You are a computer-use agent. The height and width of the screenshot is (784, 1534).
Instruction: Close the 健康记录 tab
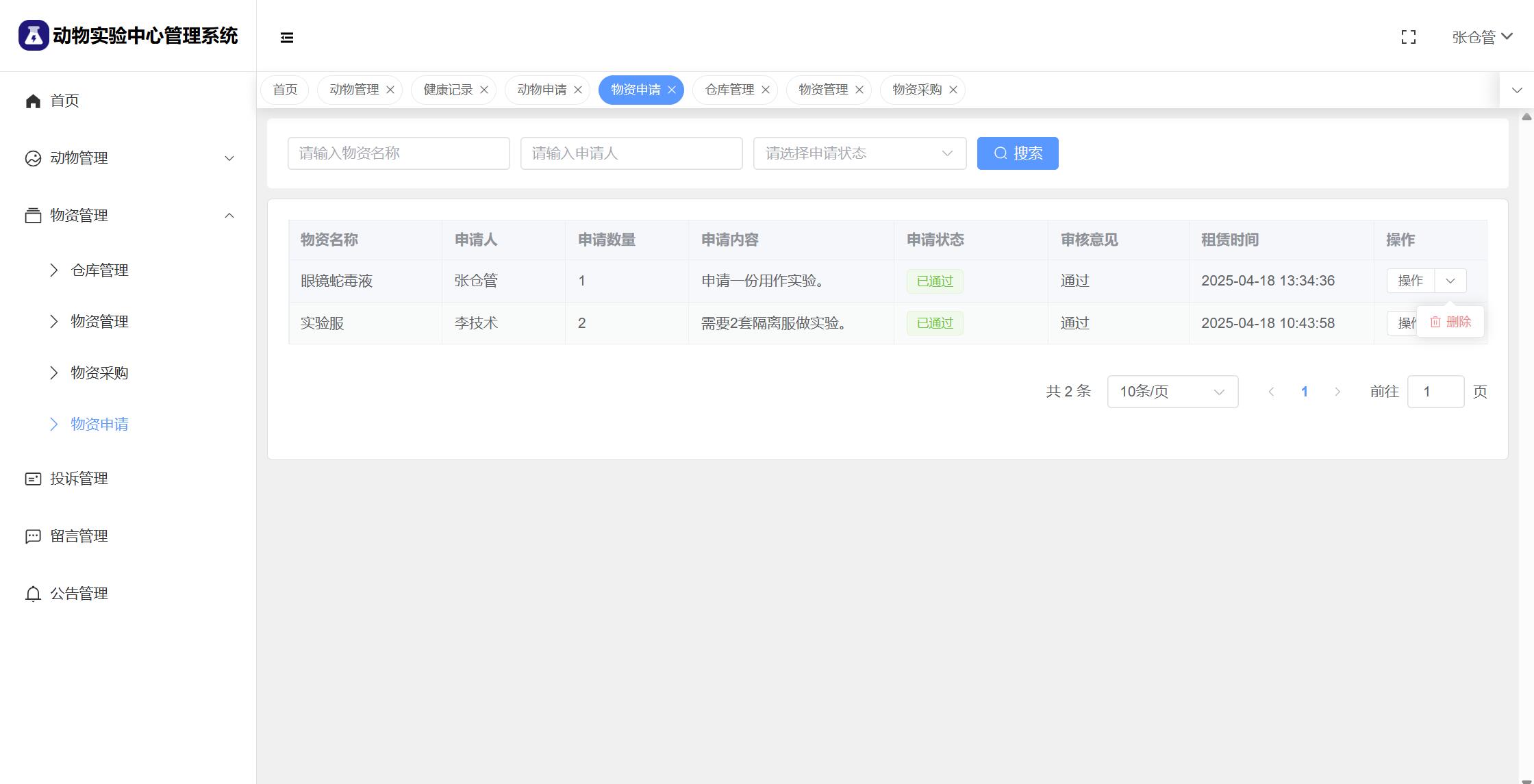pyautogui.click(x=484, y=90)
